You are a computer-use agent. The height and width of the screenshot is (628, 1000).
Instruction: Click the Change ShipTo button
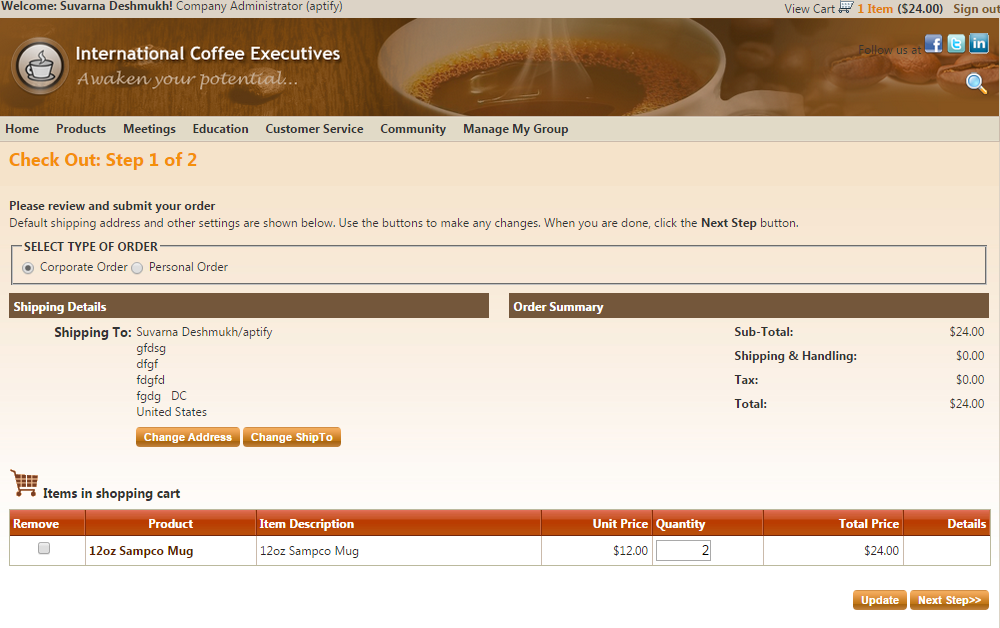[x=291, y=437]
